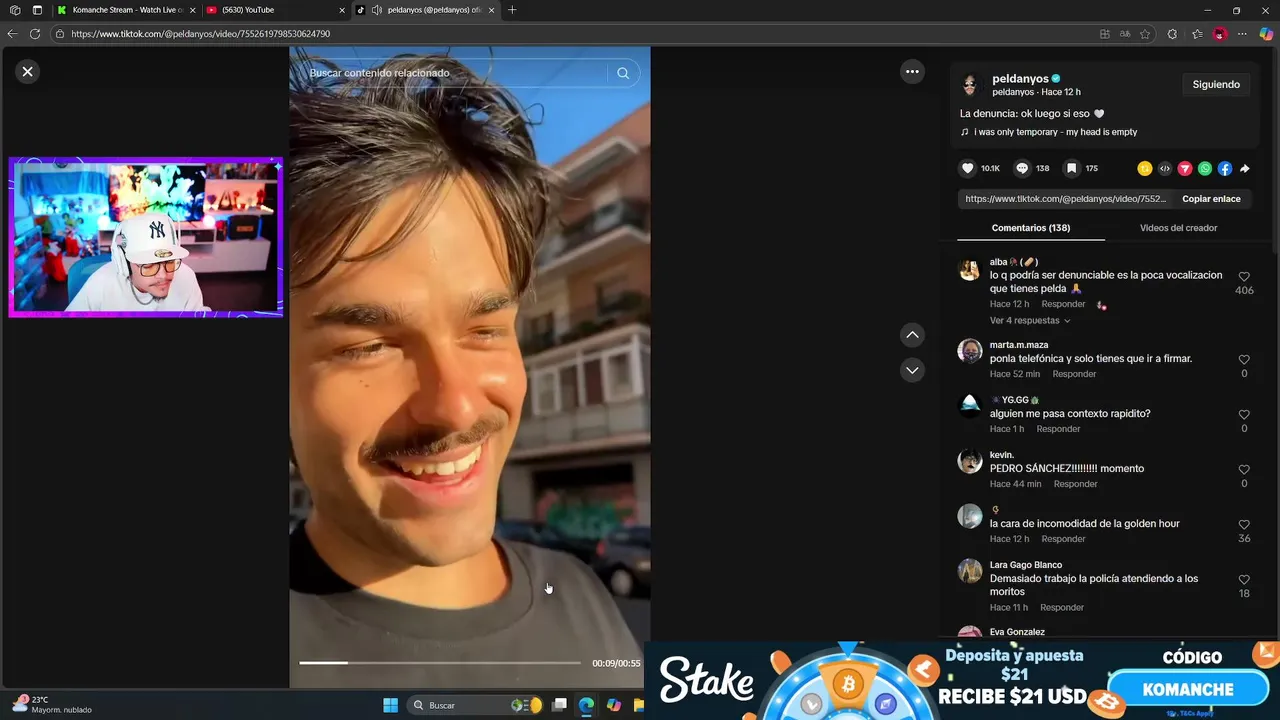Like marta.m.maza's comment

(x=1244, y=360)
